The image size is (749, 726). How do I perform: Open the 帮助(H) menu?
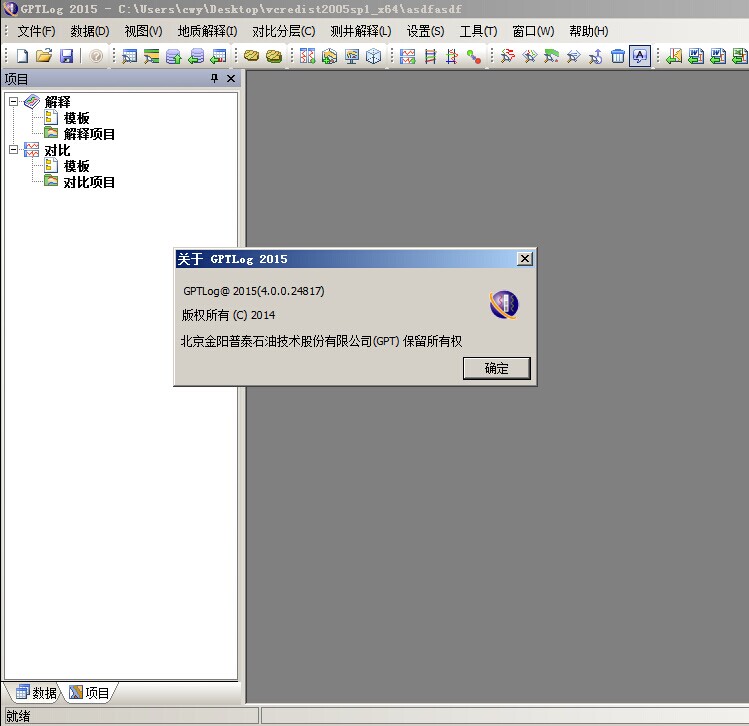588,31
